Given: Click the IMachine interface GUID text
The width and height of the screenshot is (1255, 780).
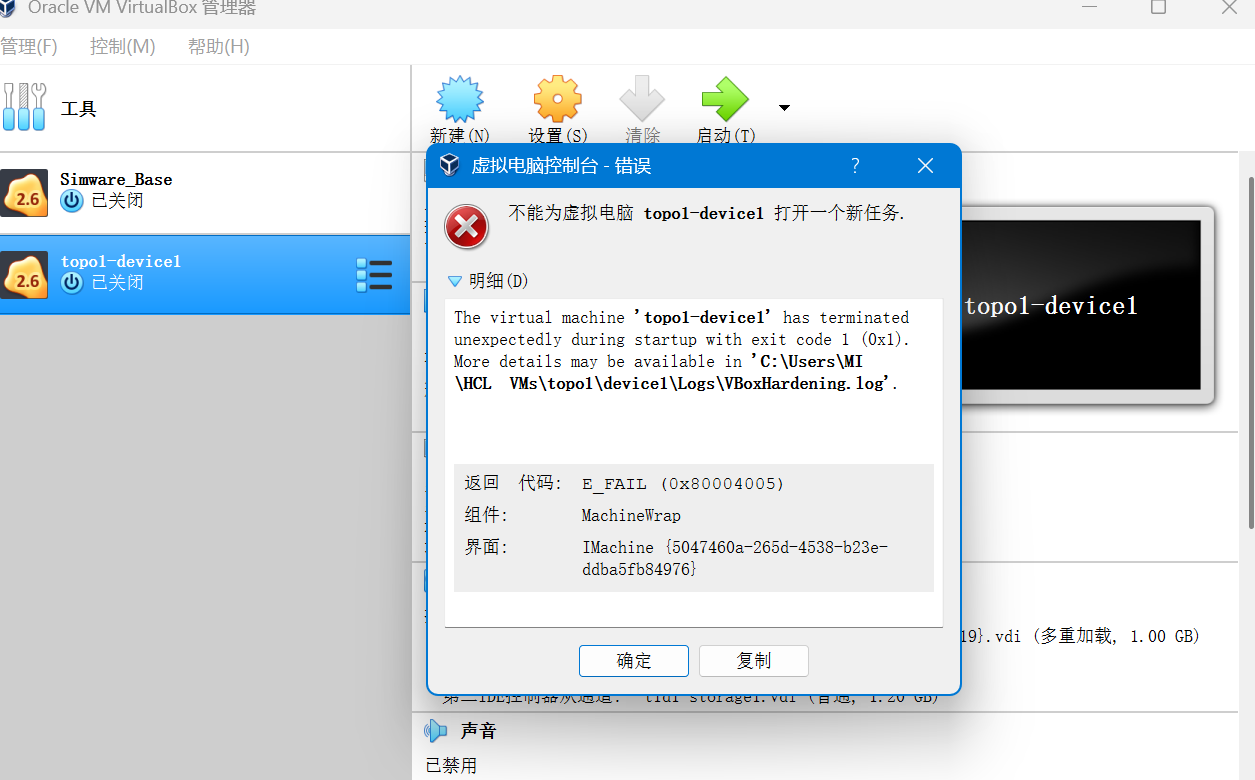Looking at the screenshot, I should click(735, 558).
